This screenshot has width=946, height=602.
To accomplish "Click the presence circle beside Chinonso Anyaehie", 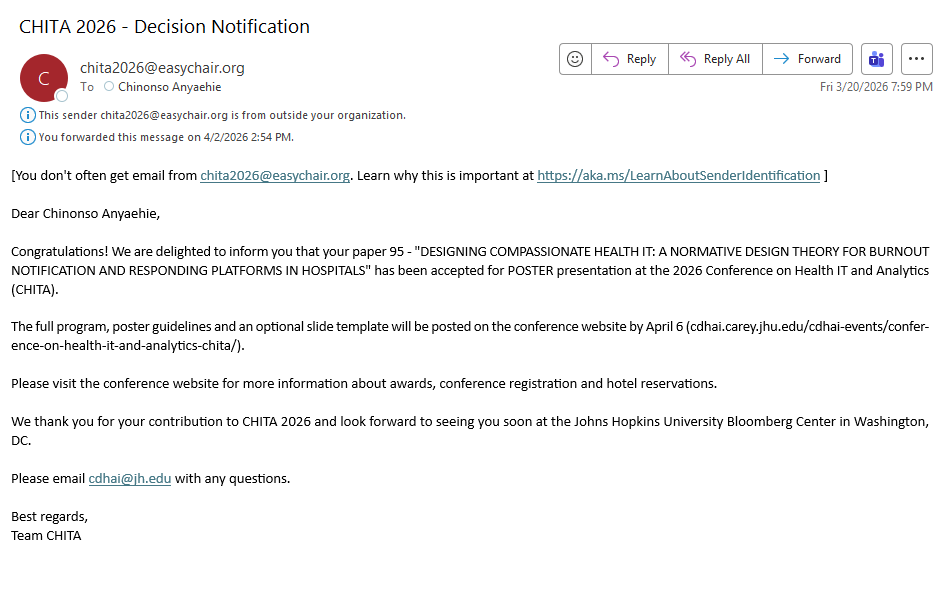I will pos(109,87).
